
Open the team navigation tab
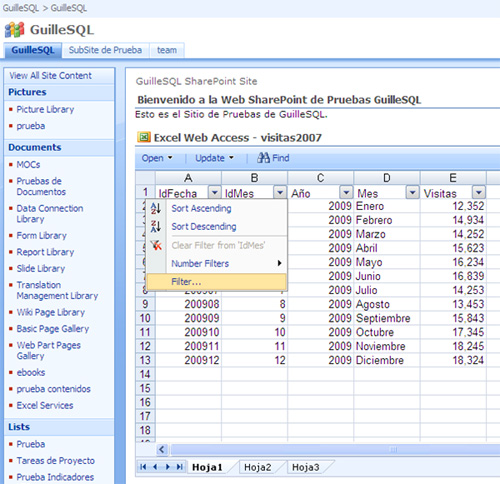[167, 50]
